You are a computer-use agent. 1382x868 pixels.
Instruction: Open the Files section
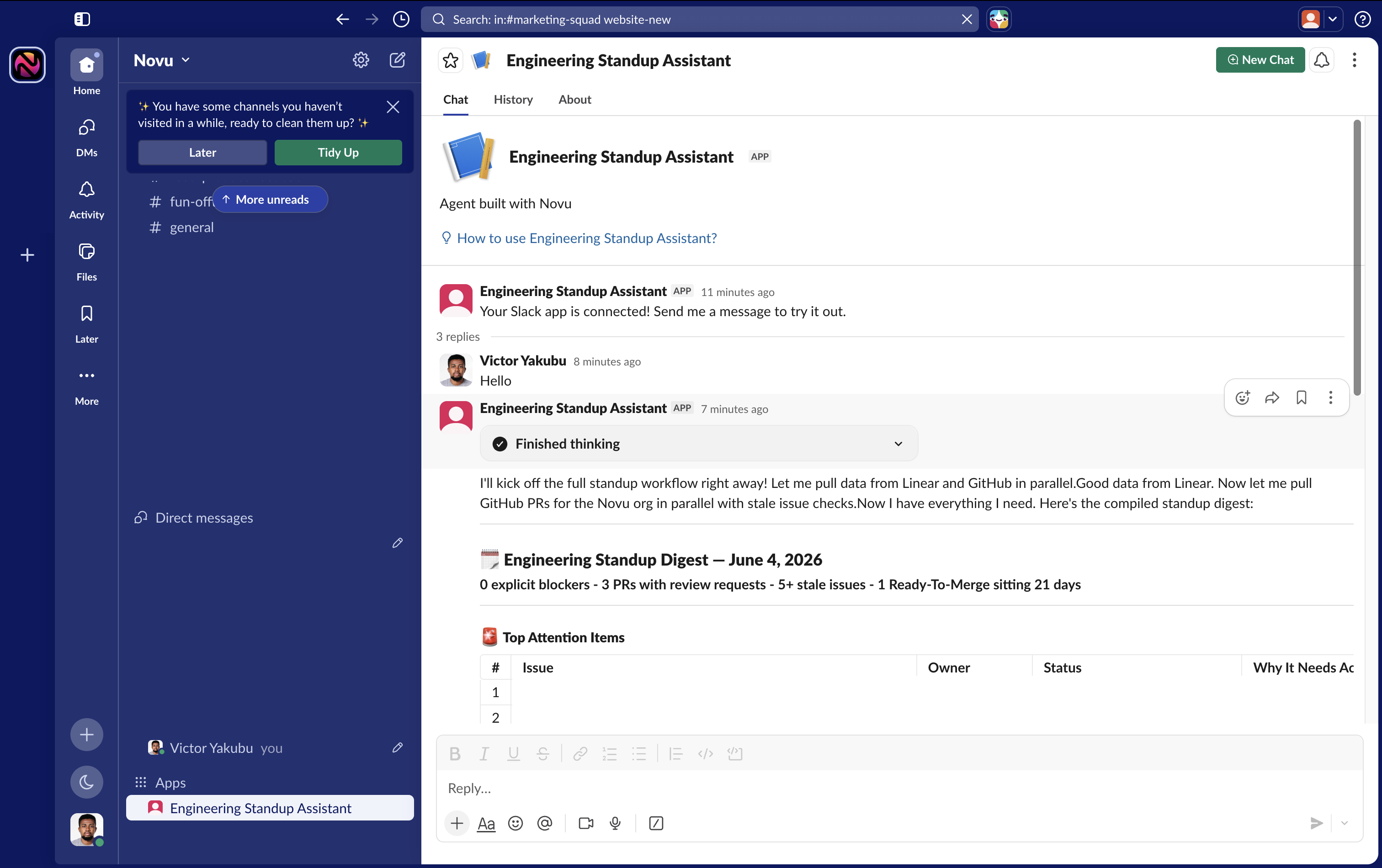click(x=87, y=262)
